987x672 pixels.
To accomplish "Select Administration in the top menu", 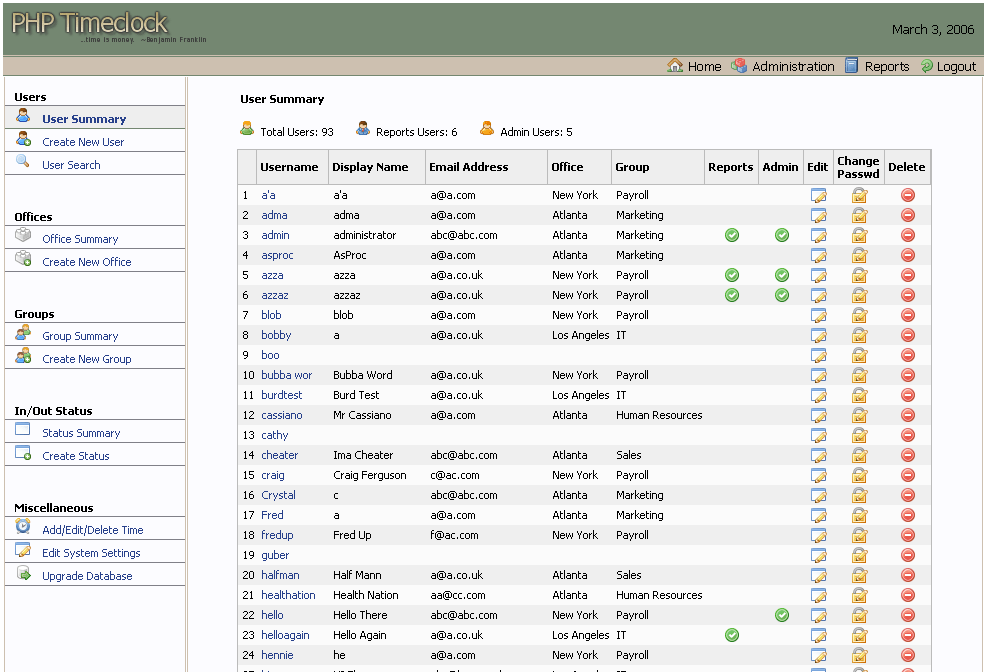I will click(x=793, y=66).
